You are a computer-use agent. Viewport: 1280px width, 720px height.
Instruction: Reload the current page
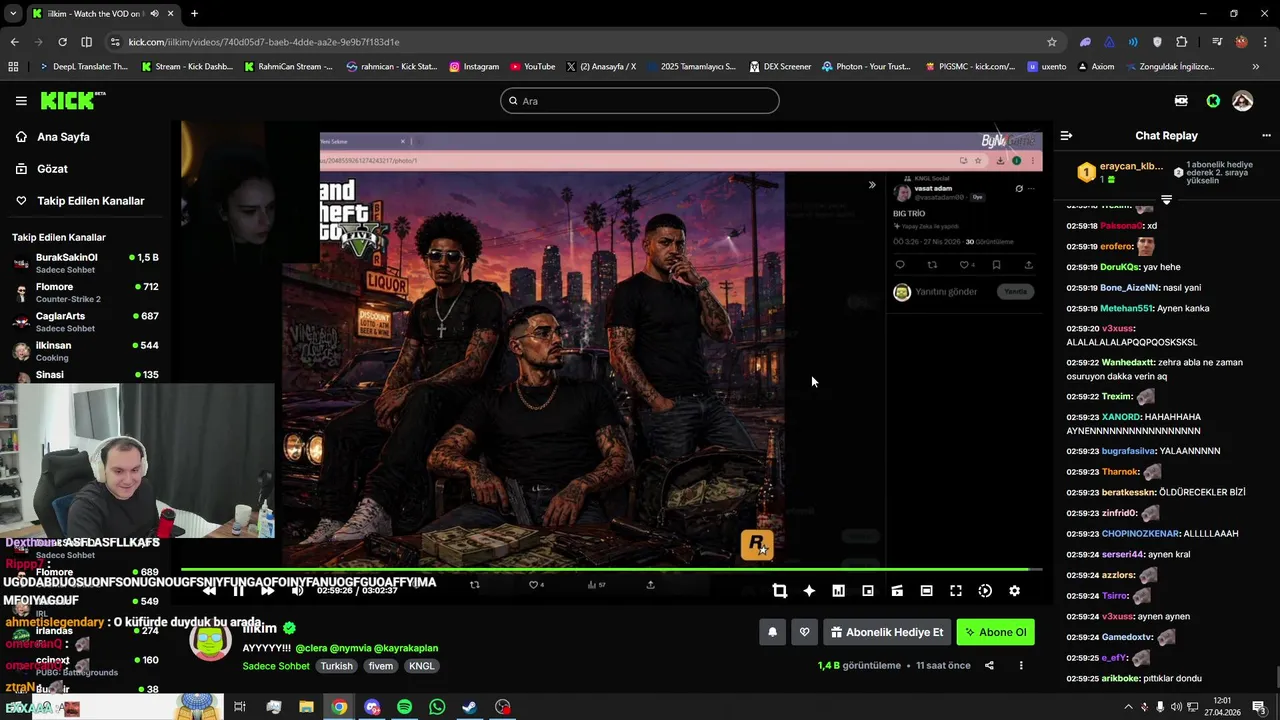coord(62,42)
